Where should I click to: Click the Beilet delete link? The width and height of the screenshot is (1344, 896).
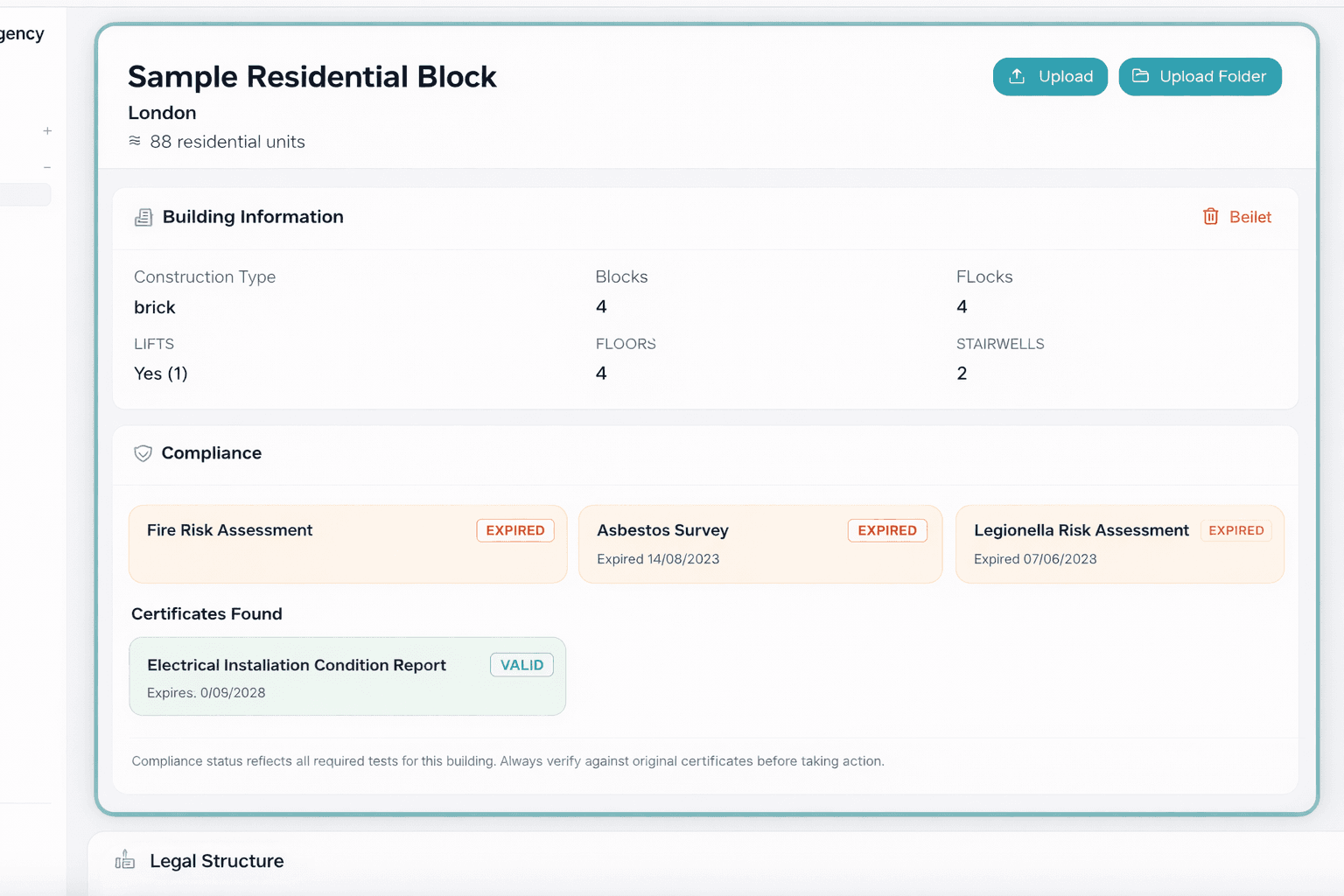pos(1236,217)
